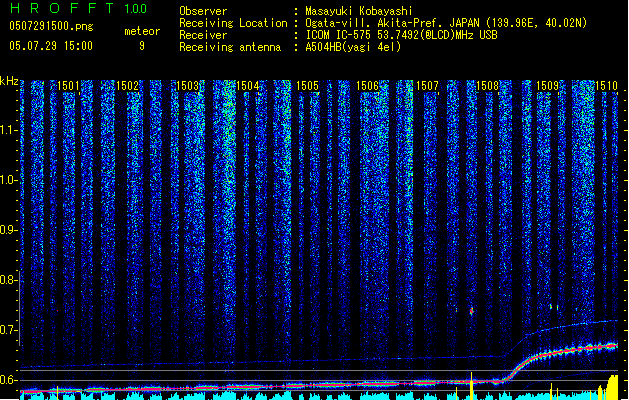Click the tall yellow level spike near 1508
The width and height of the screenshot is (629, 400).
click(x=472, y=386)
